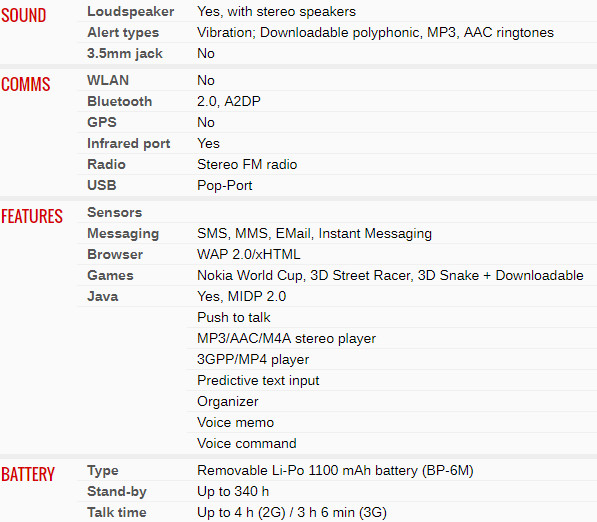
Task: Click the Talk time label
Action: point(117,512)
